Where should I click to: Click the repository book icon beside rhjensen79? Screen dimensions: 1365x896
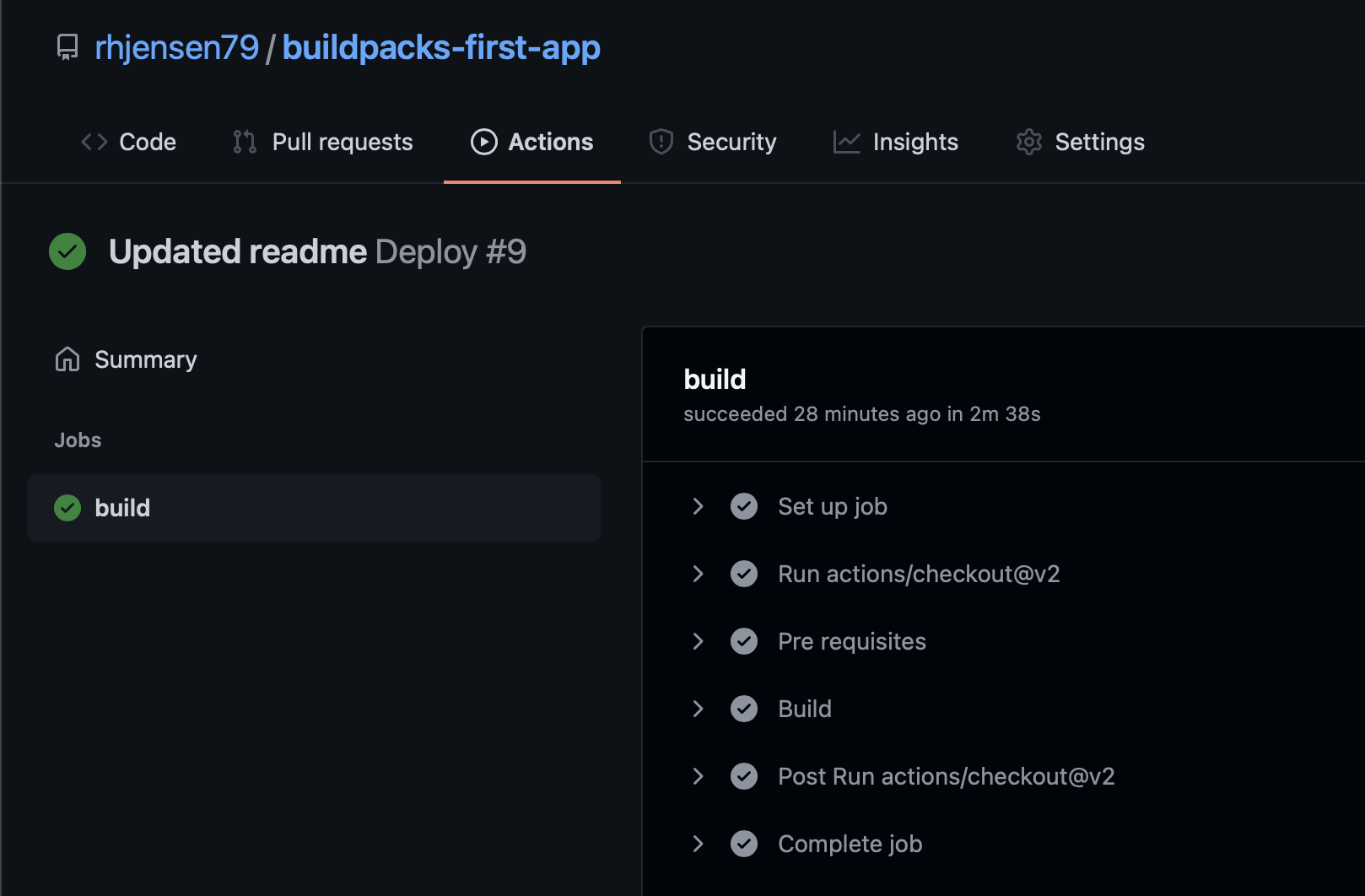click(67, 47)
